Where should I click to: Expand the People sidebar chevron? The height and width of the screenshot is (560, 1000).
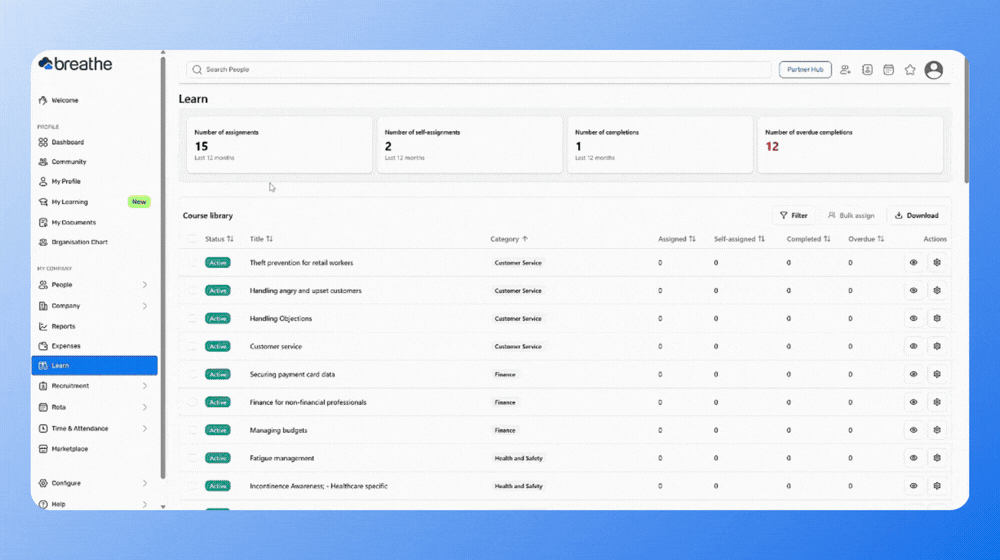pyautogui.click(x=145, y=284)
